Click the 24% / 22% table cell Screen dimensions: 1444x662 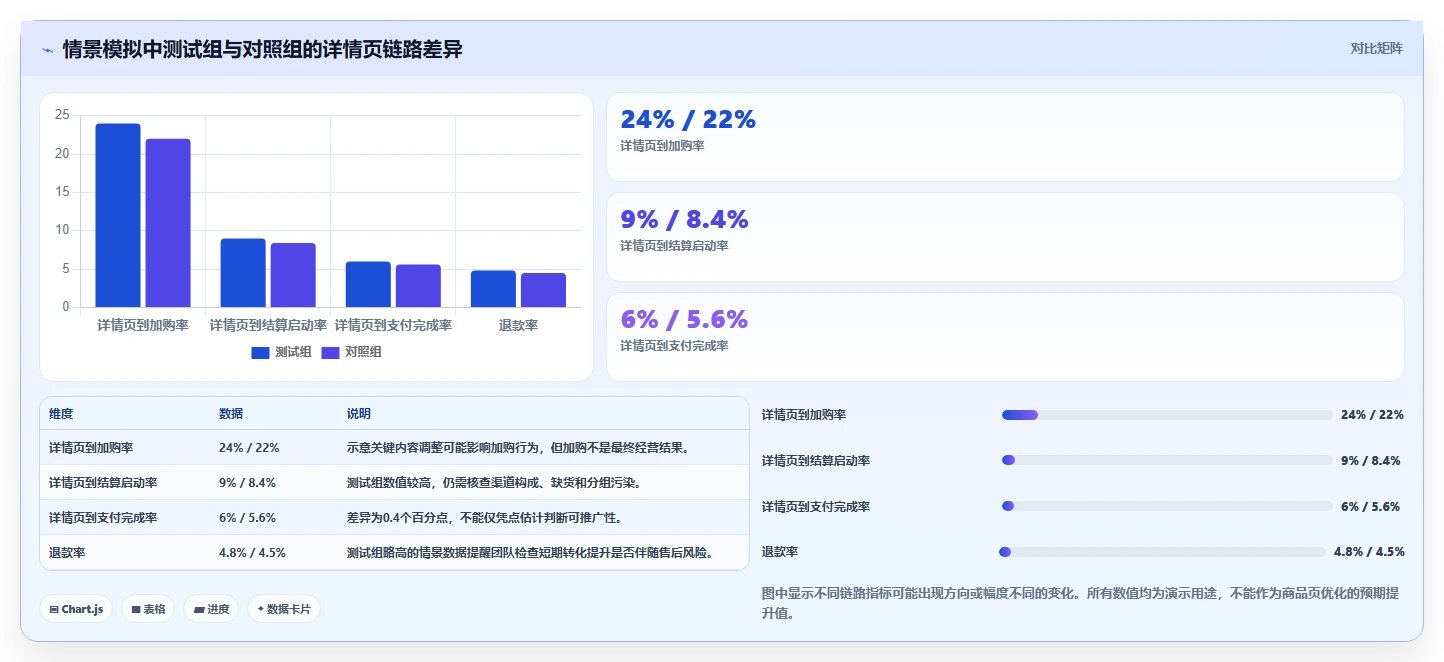(249, 448)
